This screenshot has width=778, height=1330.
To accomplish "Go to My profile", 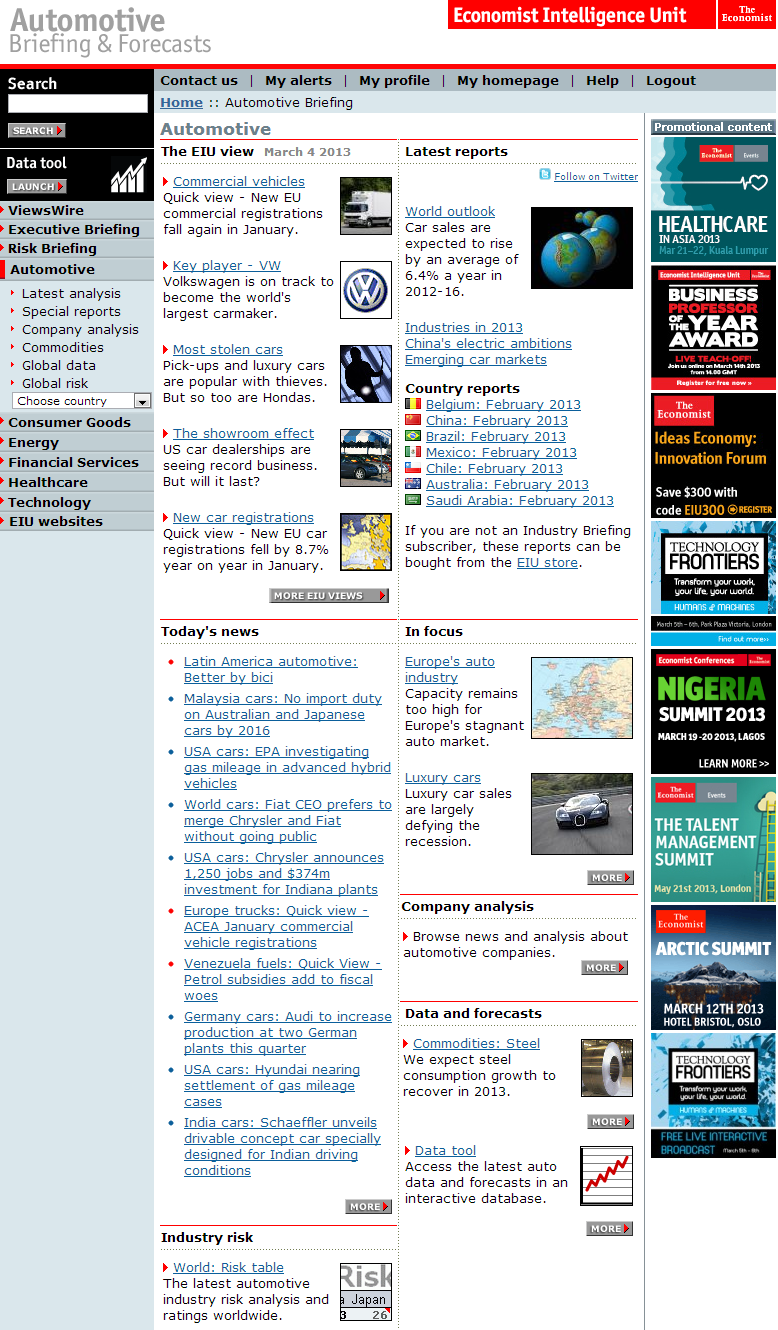I will click(394, 81).
